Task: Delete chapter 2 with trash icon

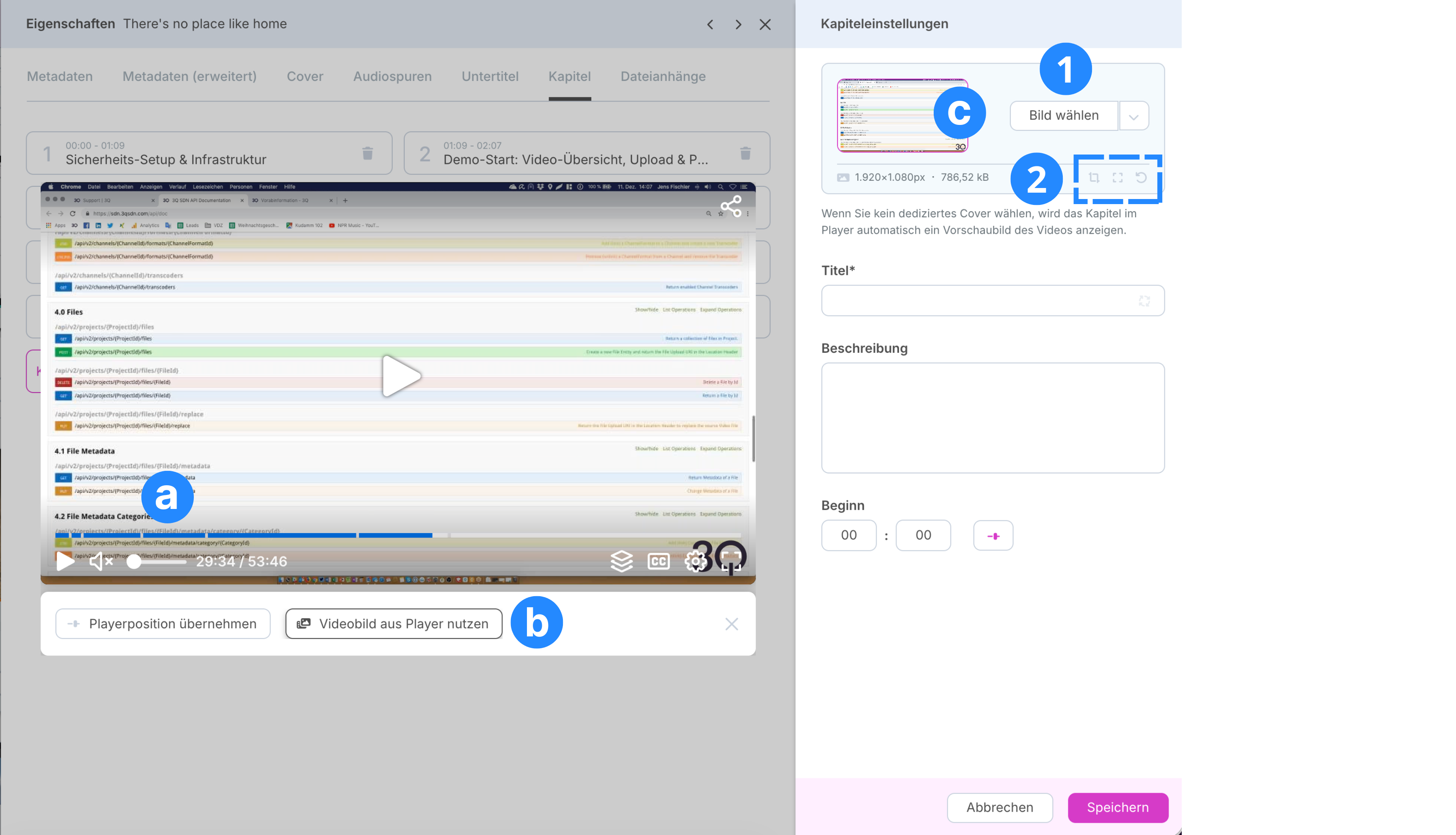Action: coord(745,153)
